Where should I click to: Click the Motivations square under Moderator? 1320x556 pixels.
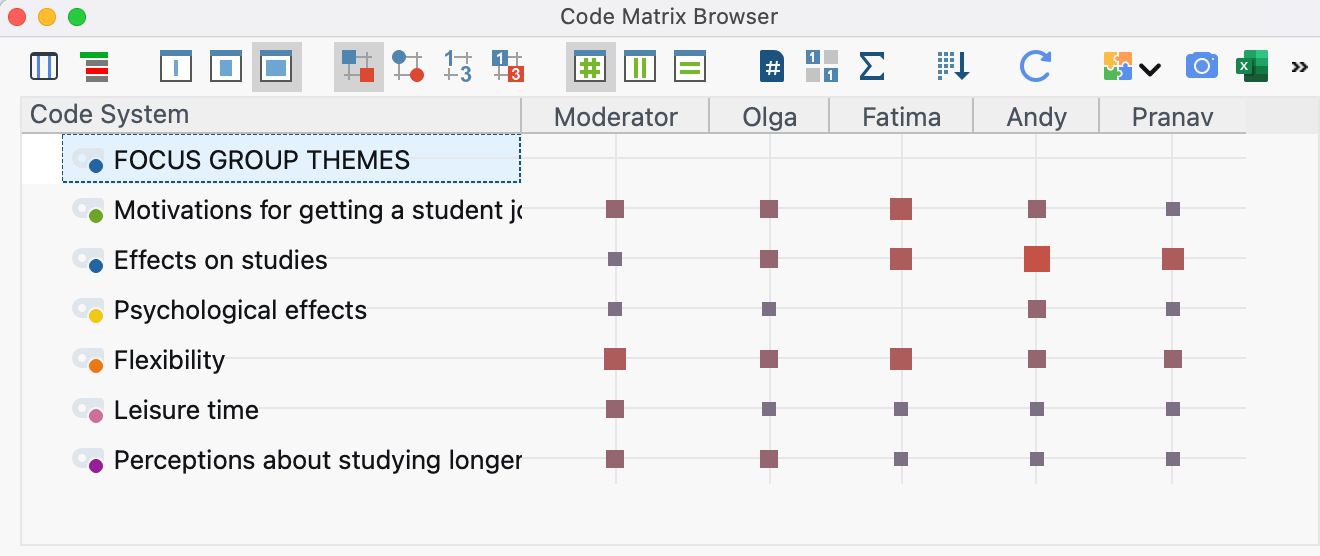615,209
